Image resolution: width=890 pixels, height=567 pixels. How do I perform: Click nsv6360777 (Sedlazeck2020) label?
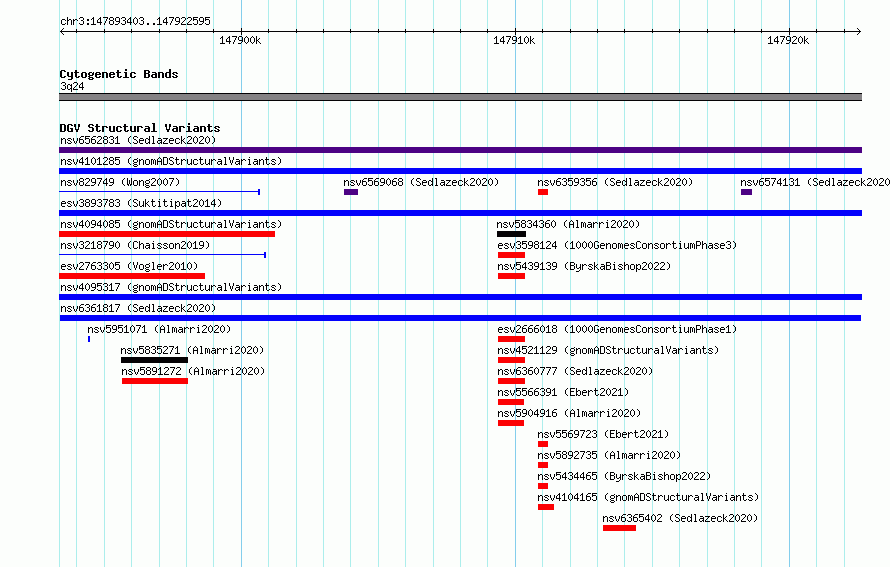(x=575, y=371)
